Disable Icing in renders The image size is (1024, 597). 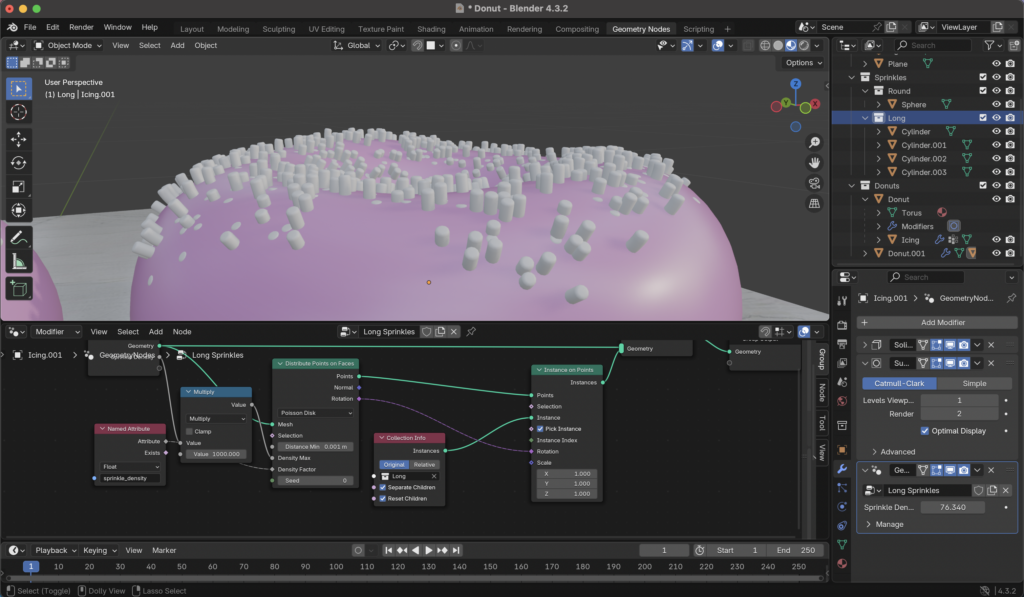point(1010,240)
